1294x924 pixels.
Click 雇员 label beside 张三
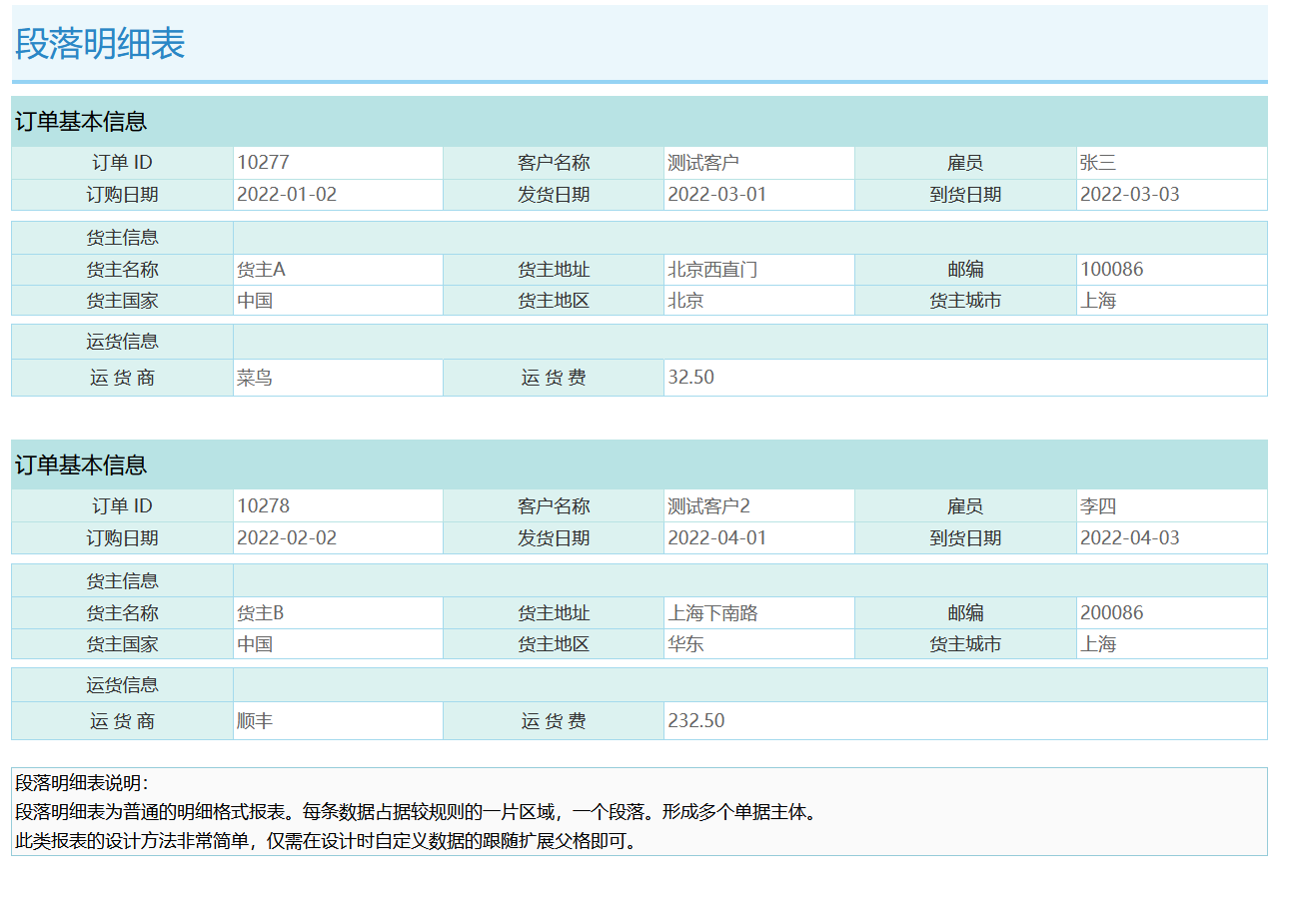tap(965, 162)
